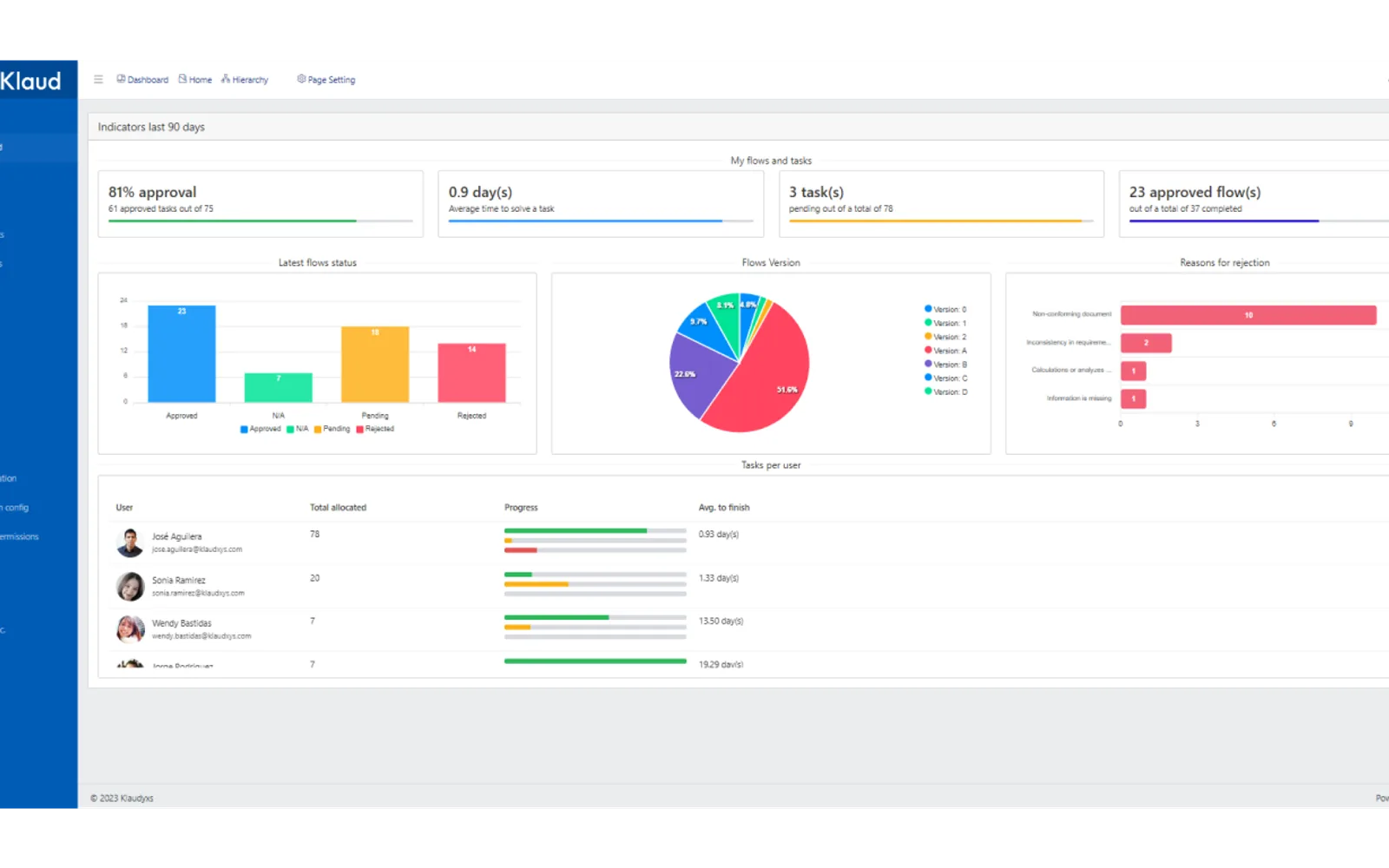Click the Avg. to finish column header
Image resolution: width=1389 pixels, height=868 pixels.
[724, 508]
